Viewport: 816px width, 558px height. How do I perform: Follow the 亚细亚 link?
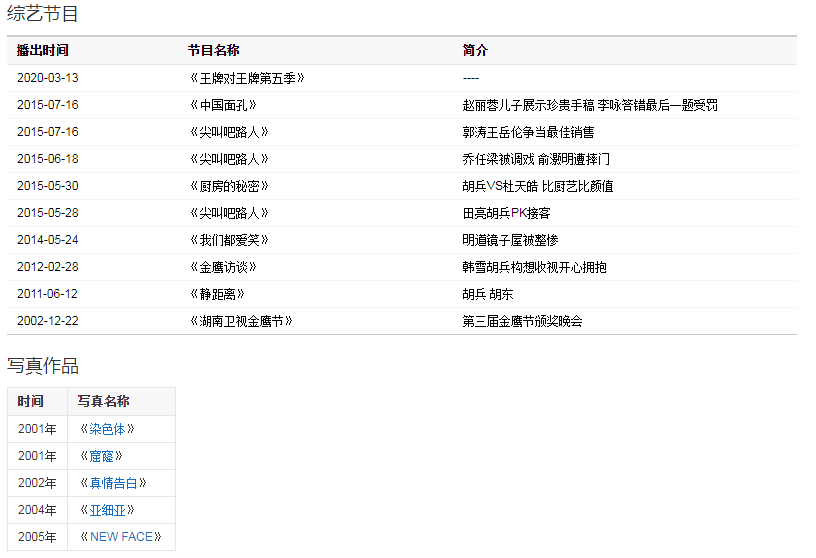pos(110,510)
